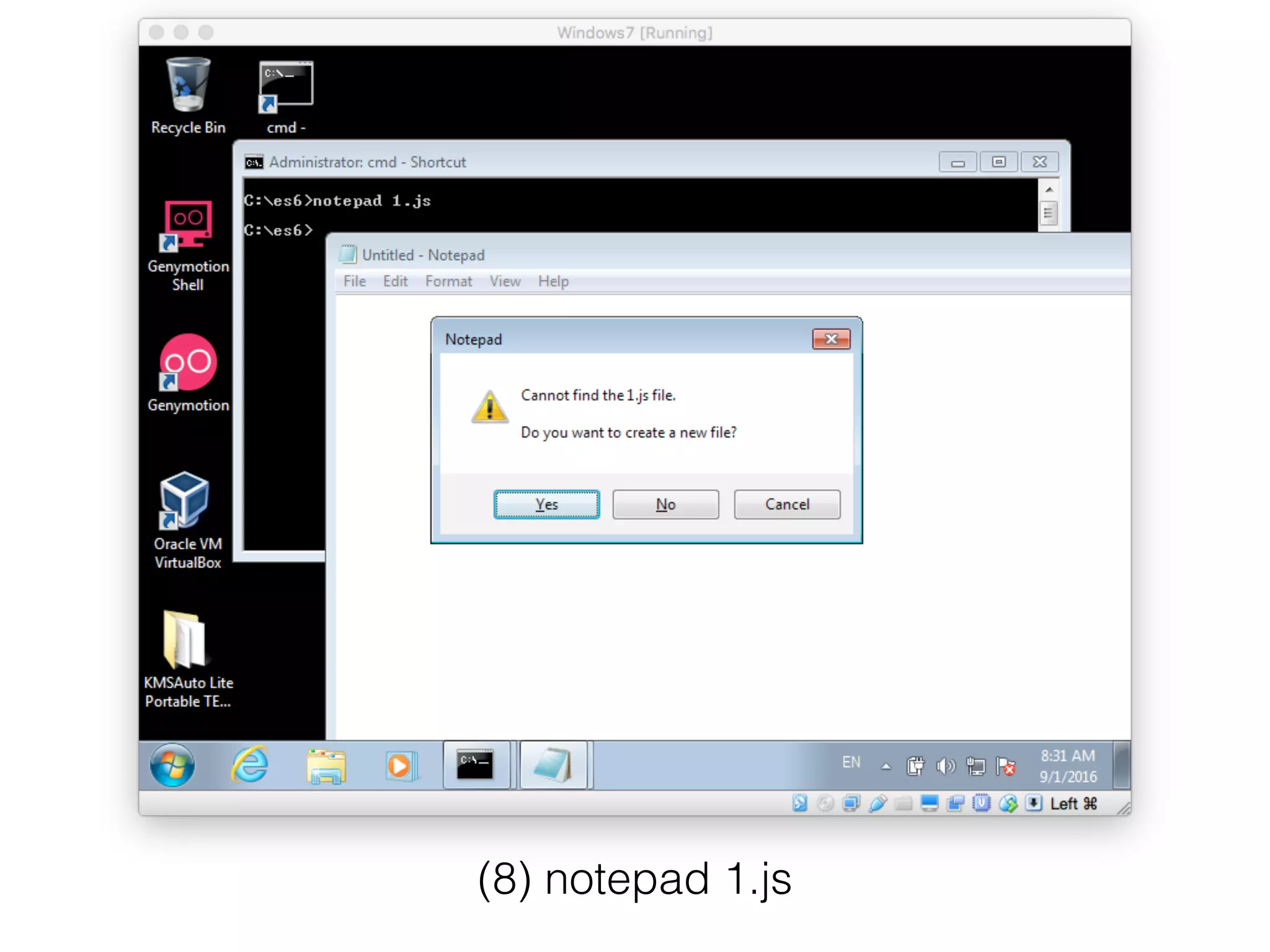Click the volume speaker tray icon
The width and height of the screenshot is (1270, 952).
click(944, 767)
